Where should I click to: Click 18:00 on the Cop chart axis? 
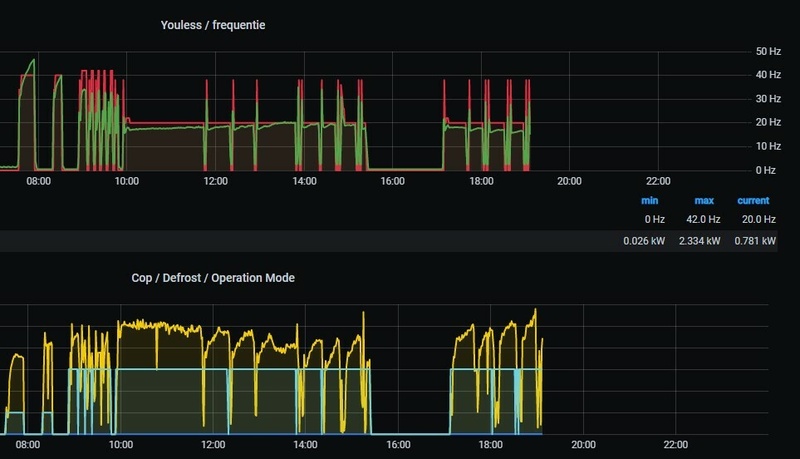[490, 445]
